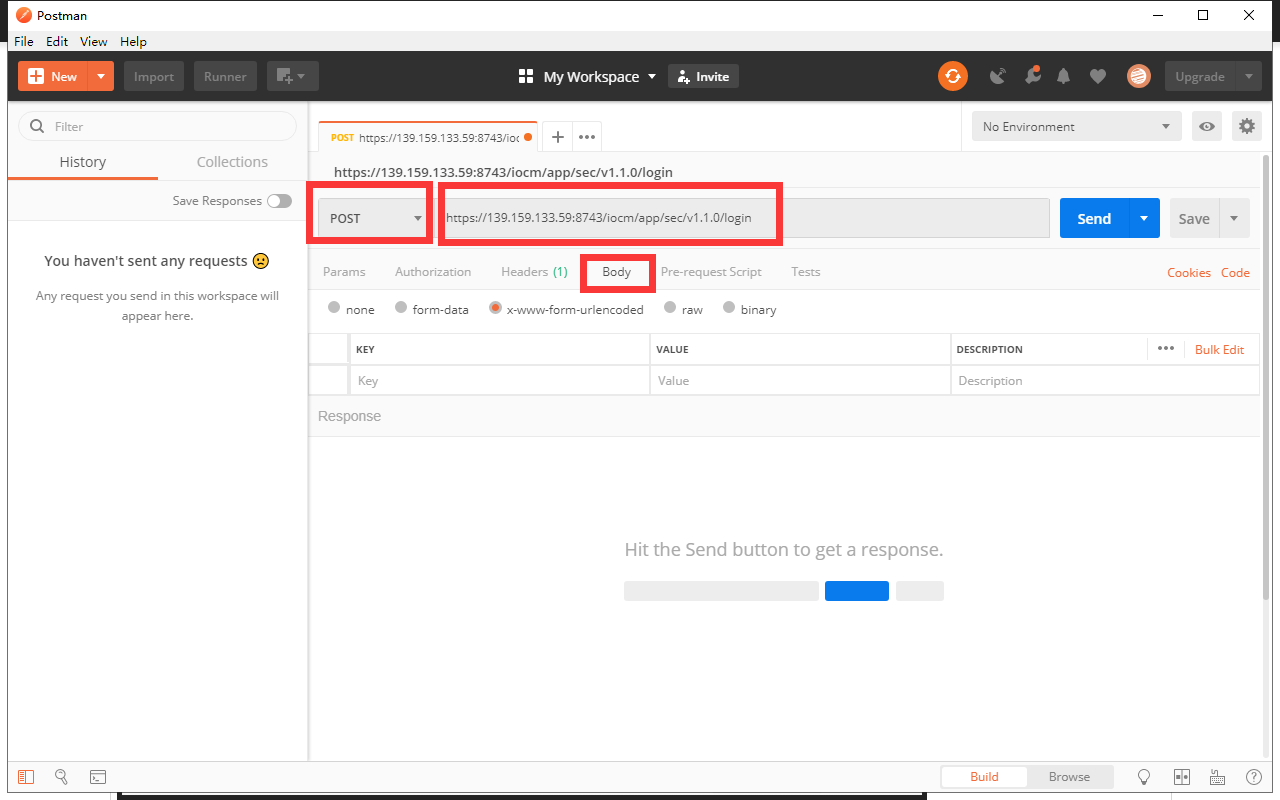Select the binary body type
This screenshot has height=800, width=1280.
(729, 308)
